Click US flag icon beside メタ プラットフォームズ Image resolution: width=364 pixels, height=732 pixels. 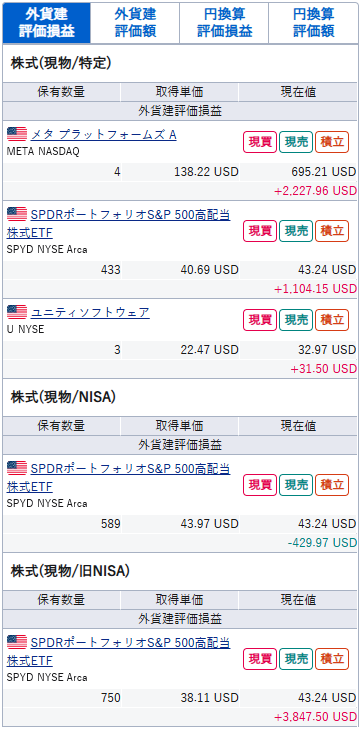(17, 134)
